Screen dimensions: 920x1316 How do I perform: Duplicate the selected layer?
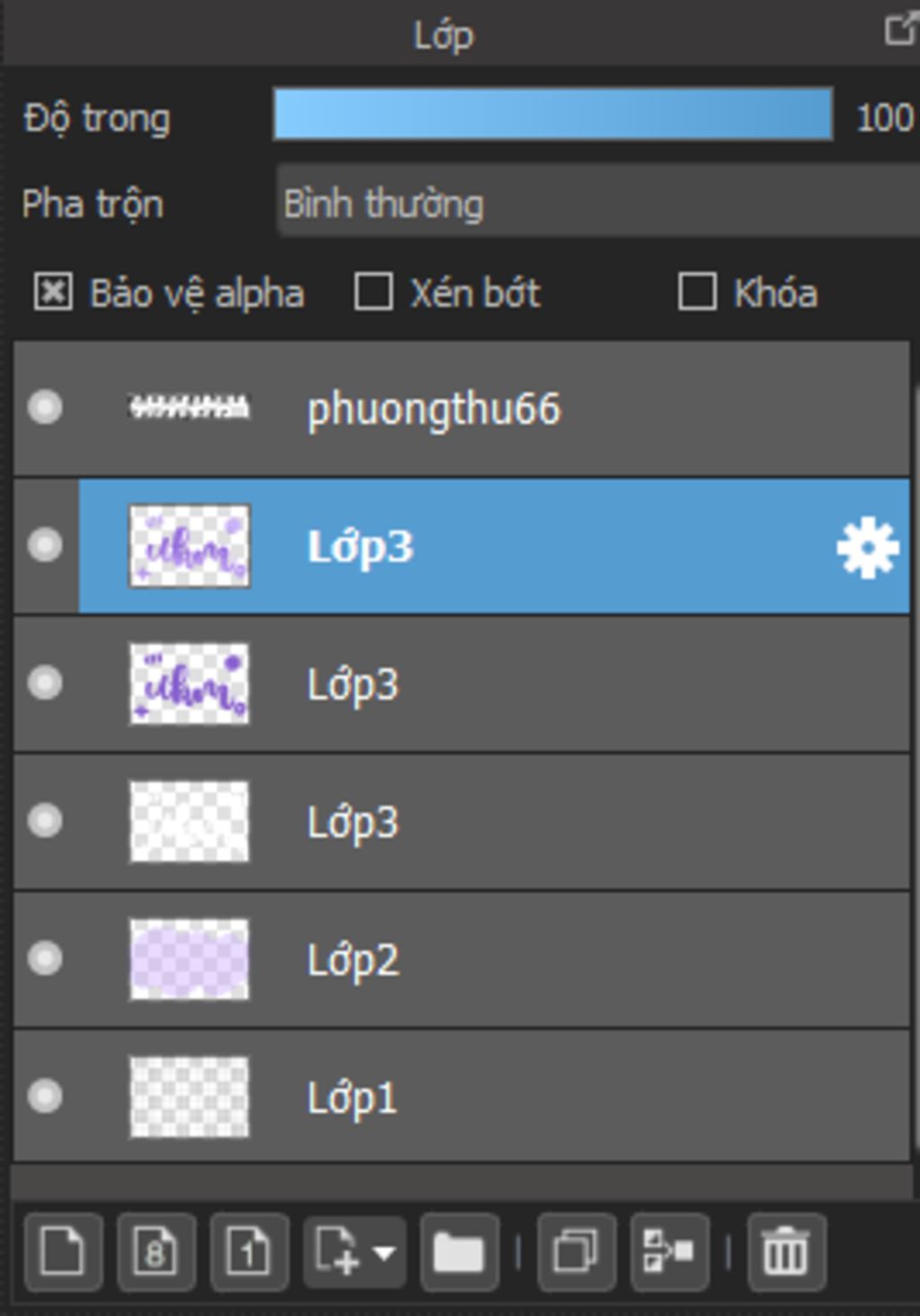click(x=576, y=1251)
